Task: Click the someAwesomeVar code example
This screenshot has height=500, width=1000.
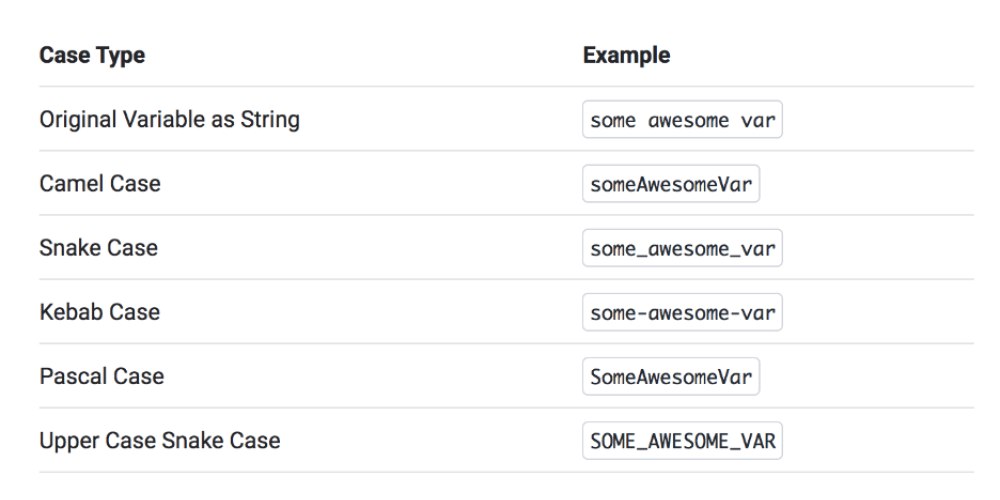Action: pyautogui.click(x=671, y=184)
